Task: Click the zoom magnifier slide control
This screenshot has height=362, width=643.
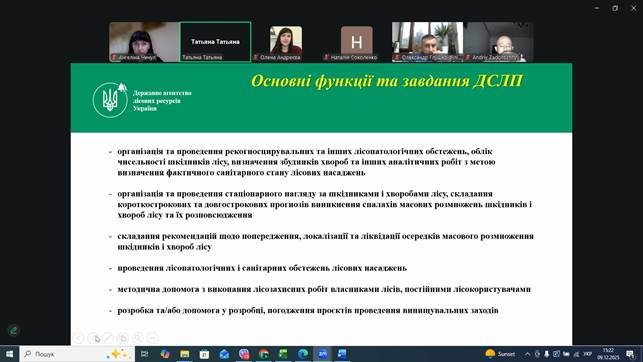Action: 138,338
